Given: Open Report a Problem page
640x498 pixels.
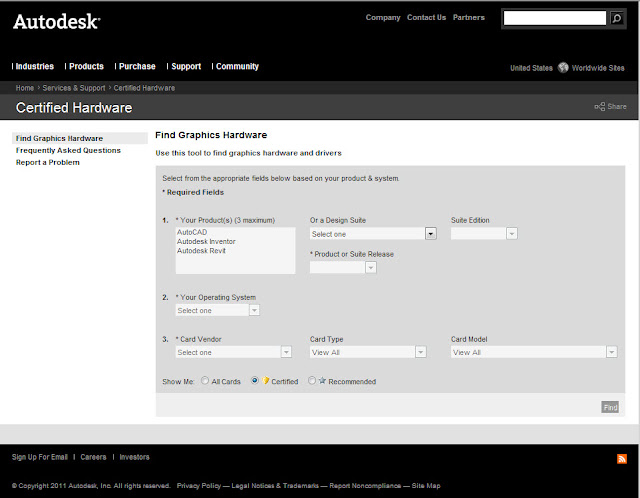Looking at the screenshot, I should coord(48,162).
